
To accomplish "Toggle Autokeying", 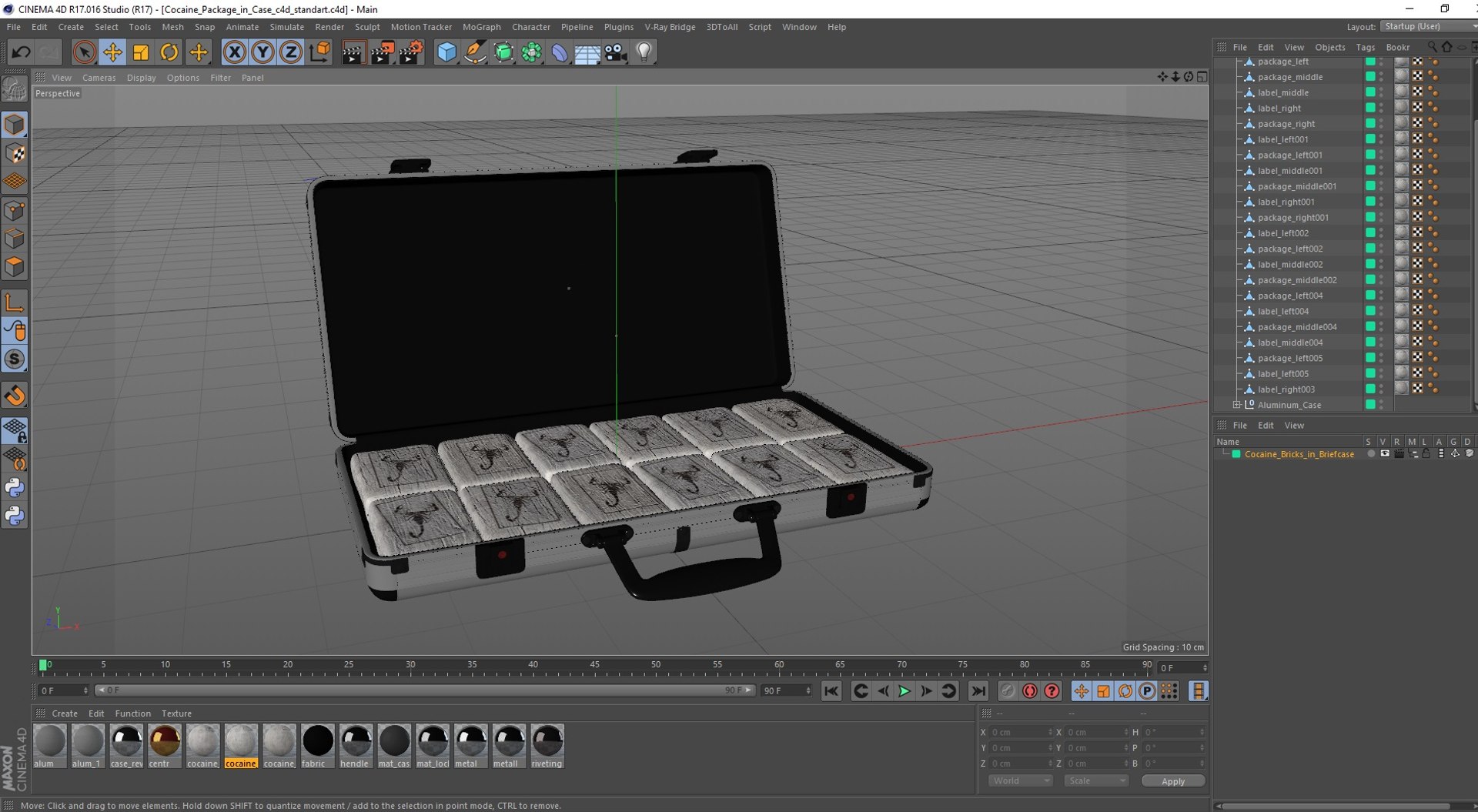I will (1029, 691).
